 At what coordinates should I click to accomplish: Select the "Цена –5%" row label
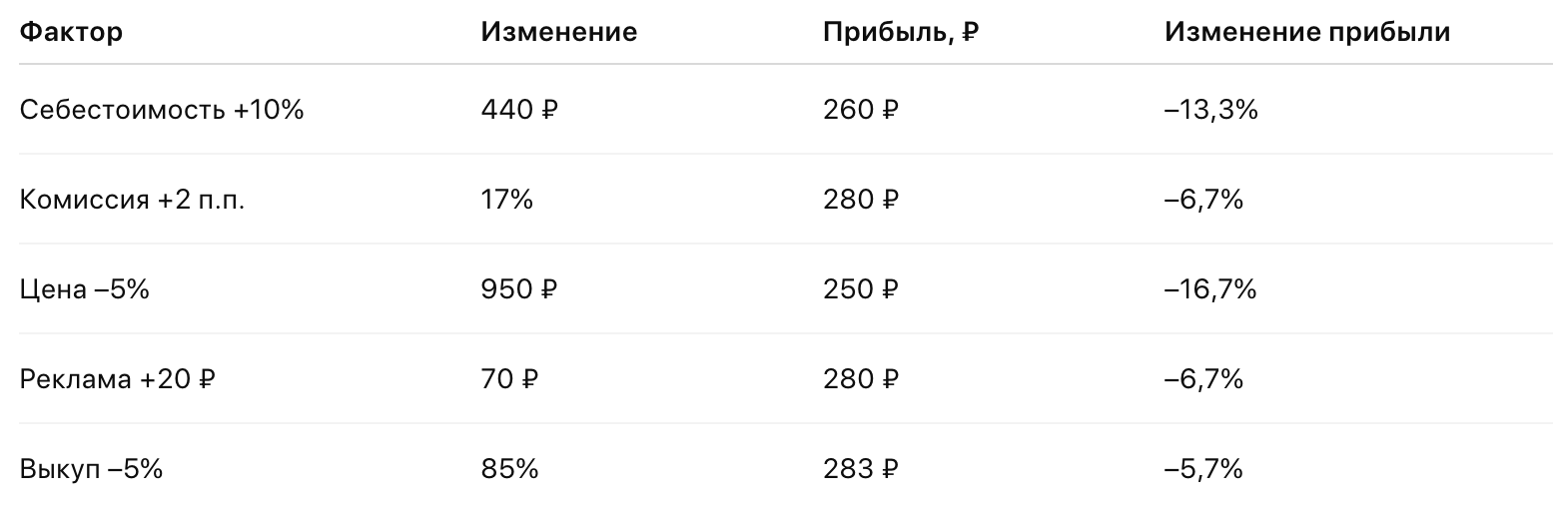click(x=84, y=289)
